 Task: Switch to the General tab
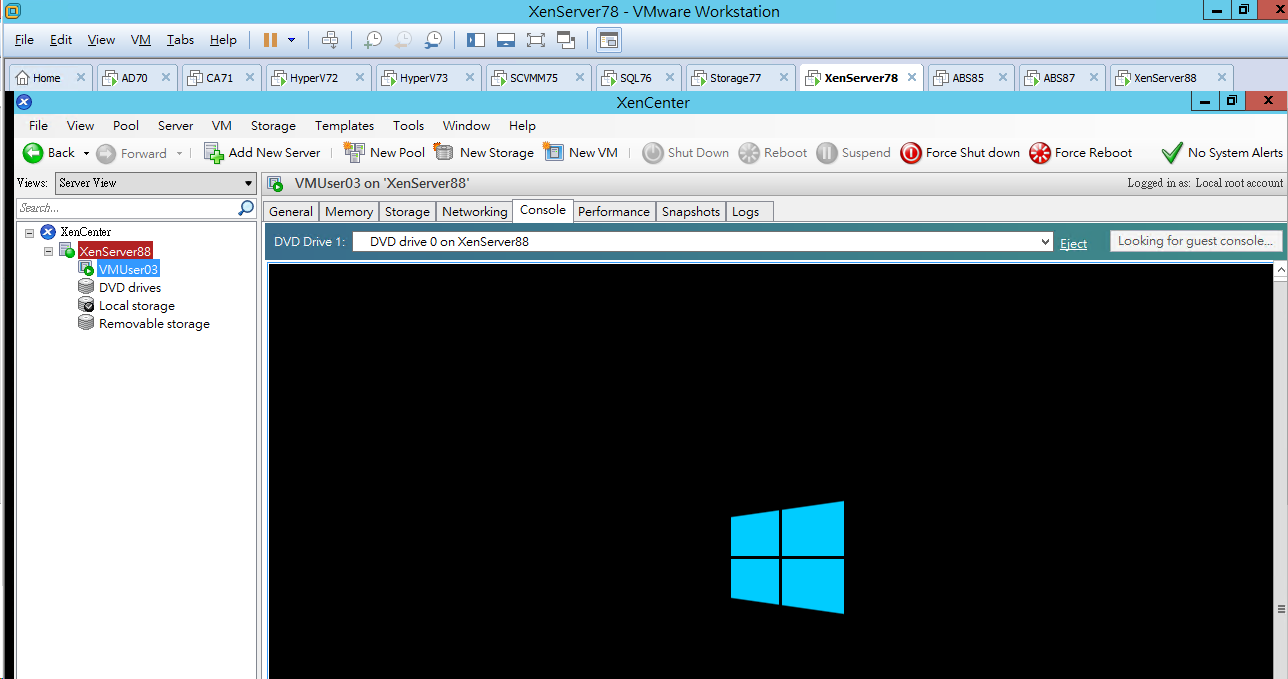click(x=291, y=212)
